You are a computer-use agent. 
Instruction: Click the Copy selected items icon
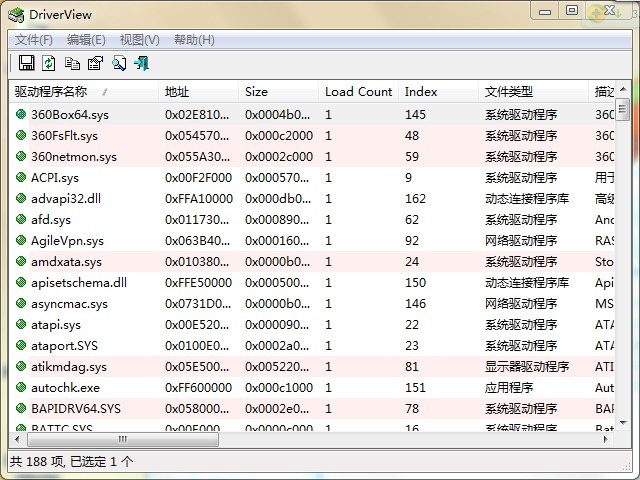72,63
